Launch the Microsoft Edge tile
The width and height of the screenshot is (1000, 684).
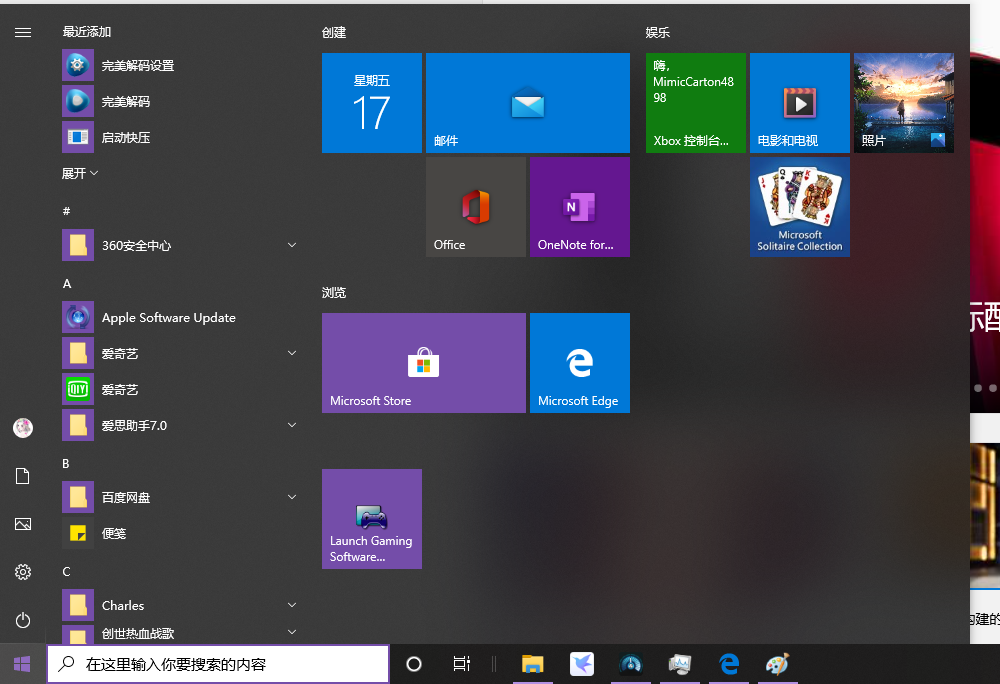pyautogui.click(x=580, y=363)
